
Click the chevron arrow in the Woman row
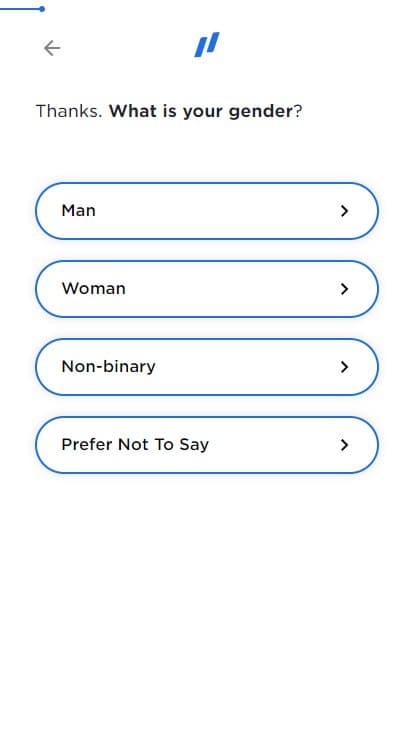(345, 289)
